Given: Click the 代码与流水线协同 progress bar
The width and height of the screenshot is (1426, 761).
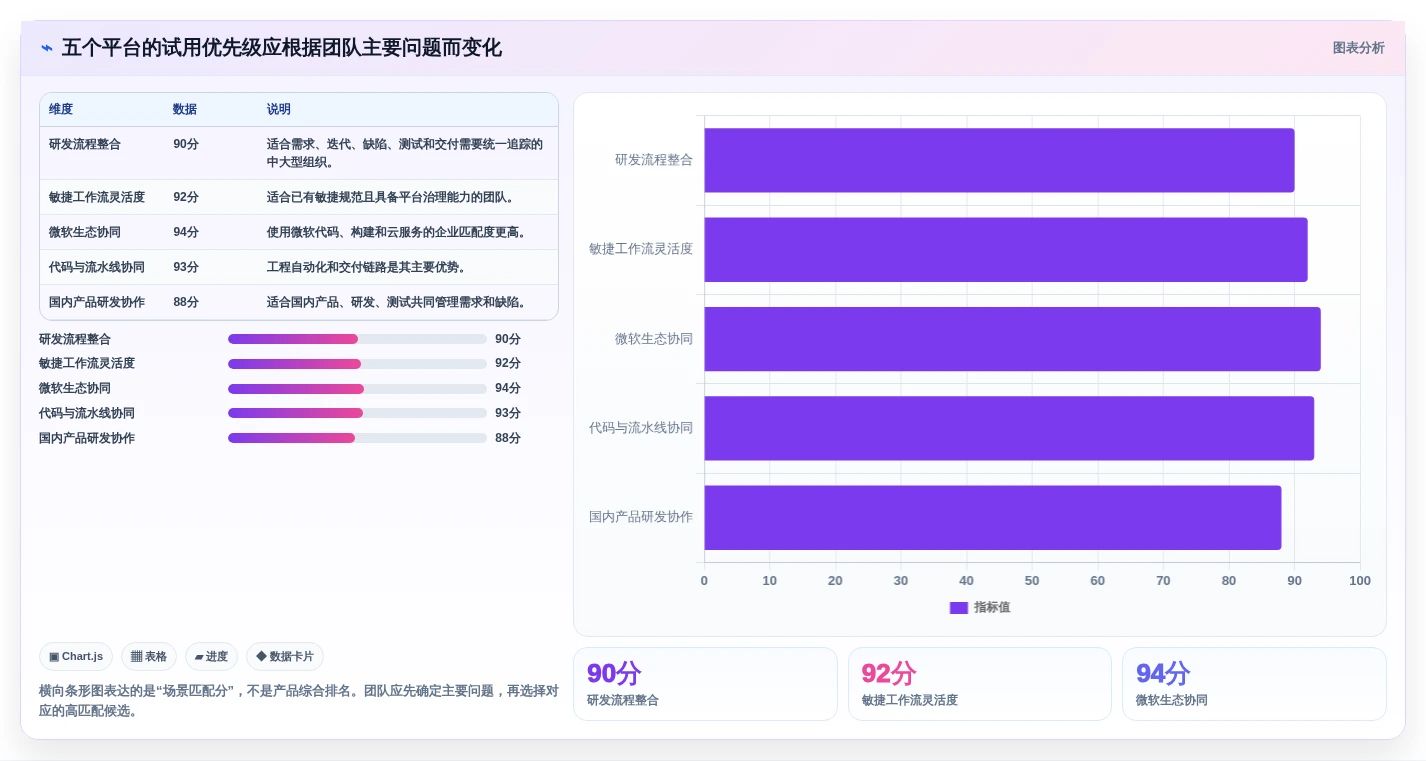Looking at the screenshot, I should (x=357, y=413).
